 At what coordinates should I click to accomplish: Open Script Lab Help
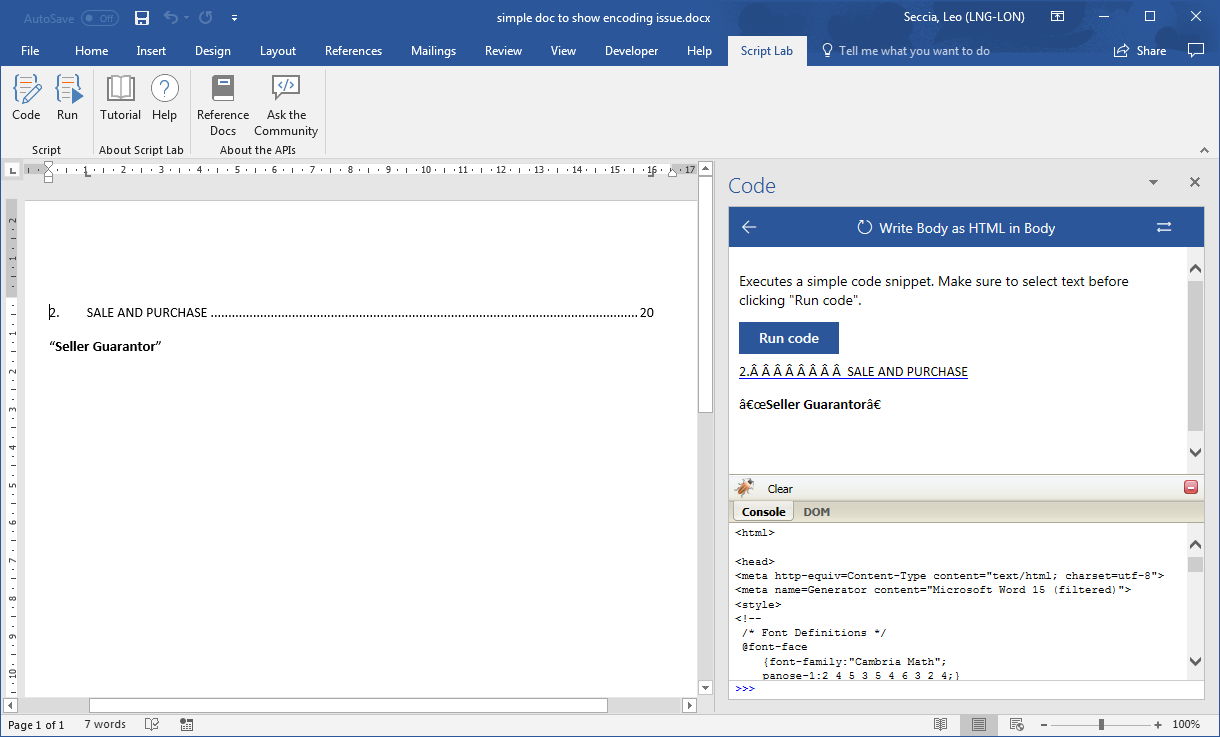(164, 97)
